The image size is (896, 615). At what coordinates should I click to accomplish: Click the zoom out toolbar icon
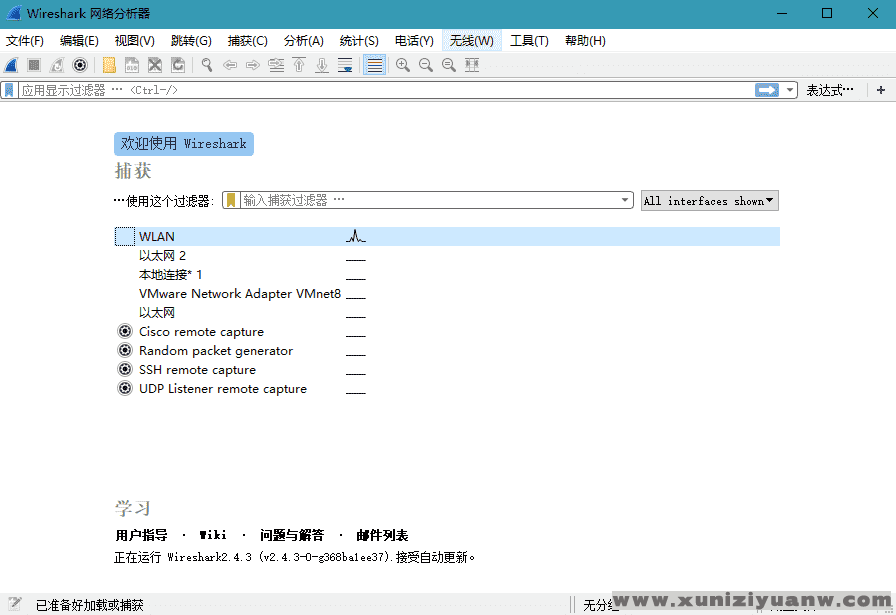[x=426, y=65]
